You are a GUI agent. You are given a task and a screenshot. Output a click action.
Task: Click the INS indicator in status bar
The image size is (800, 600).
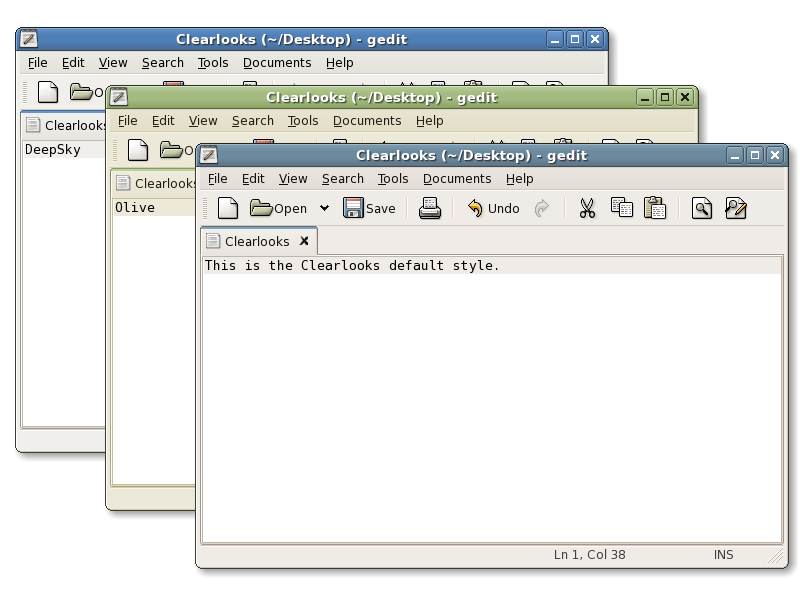click(723, 555)
